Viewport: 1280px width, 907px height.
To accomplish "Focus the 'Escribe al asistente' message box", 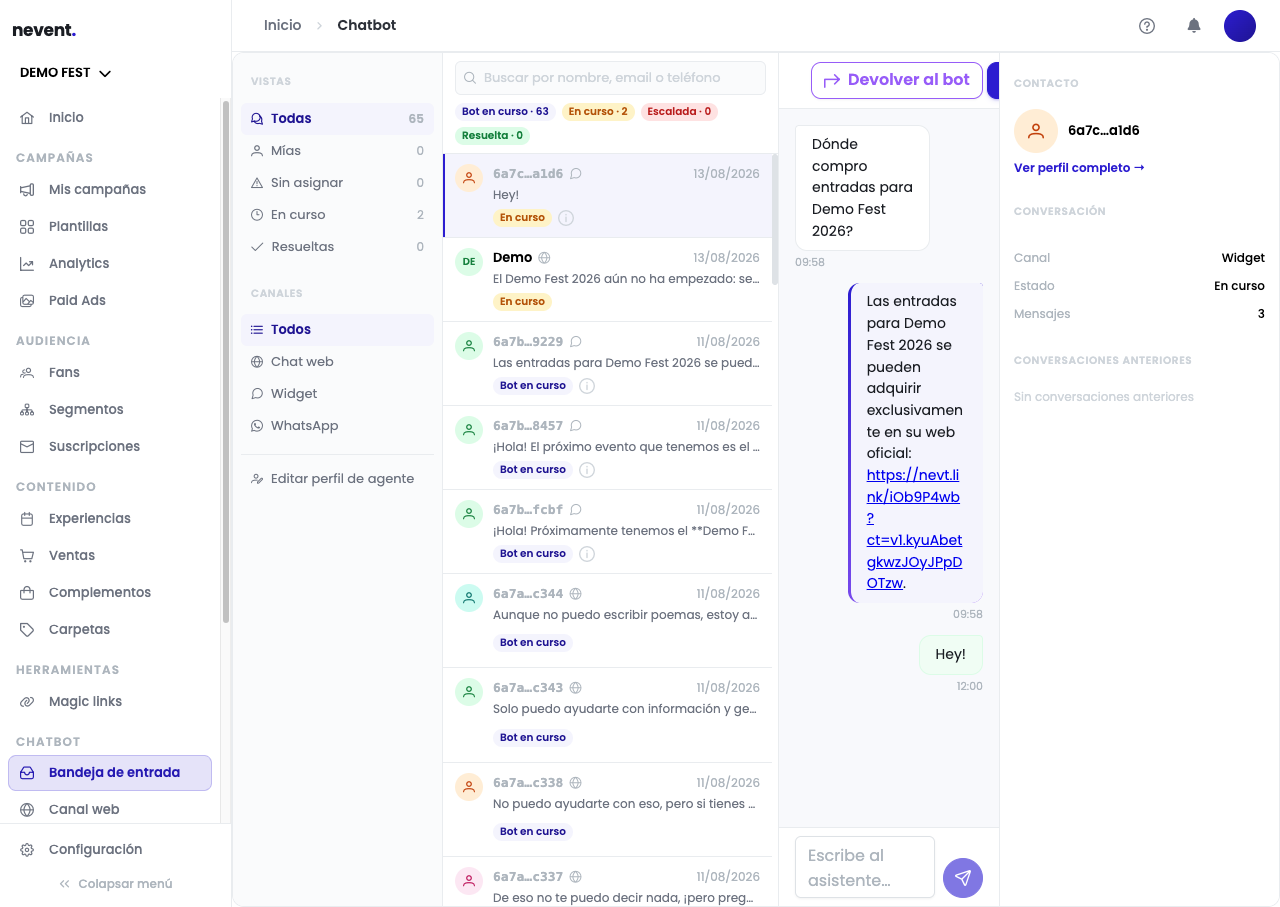I will (865, 868).
